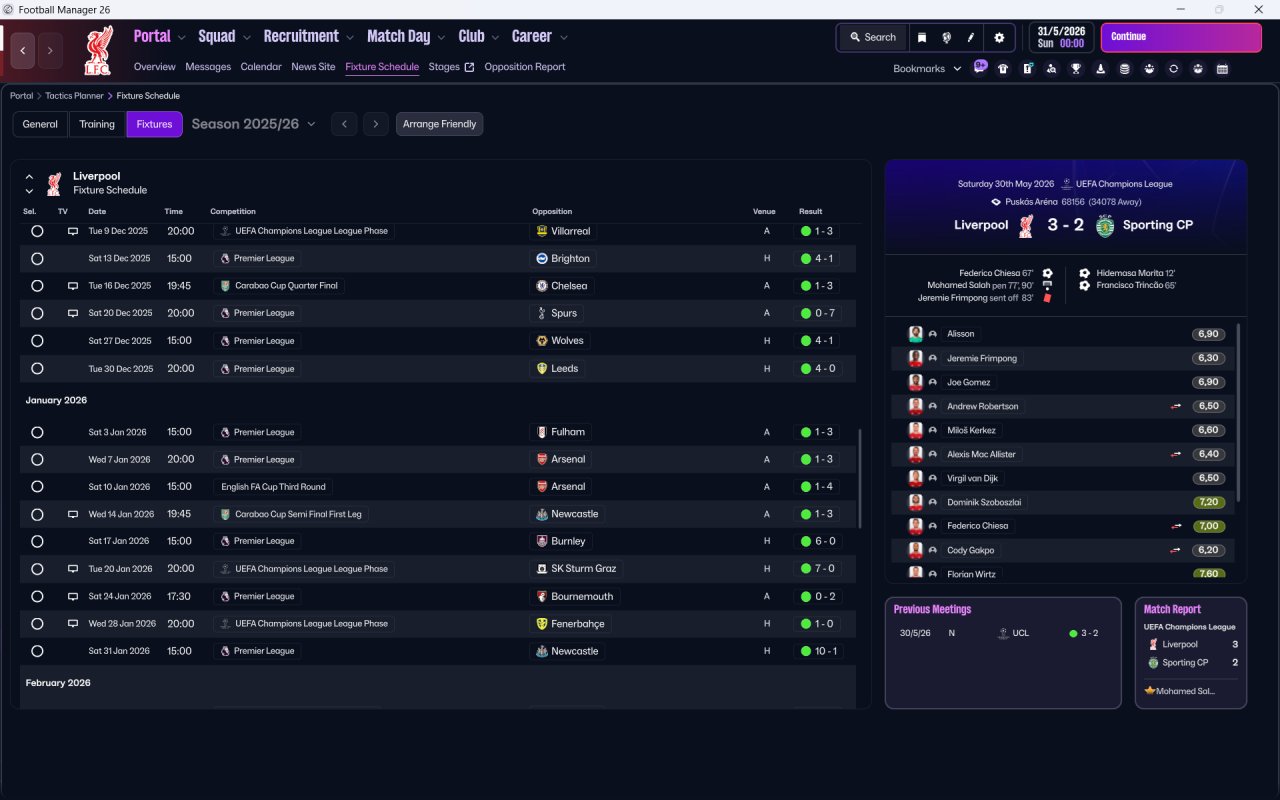Click the external link icon next to Stages

[x=470, y=67]
